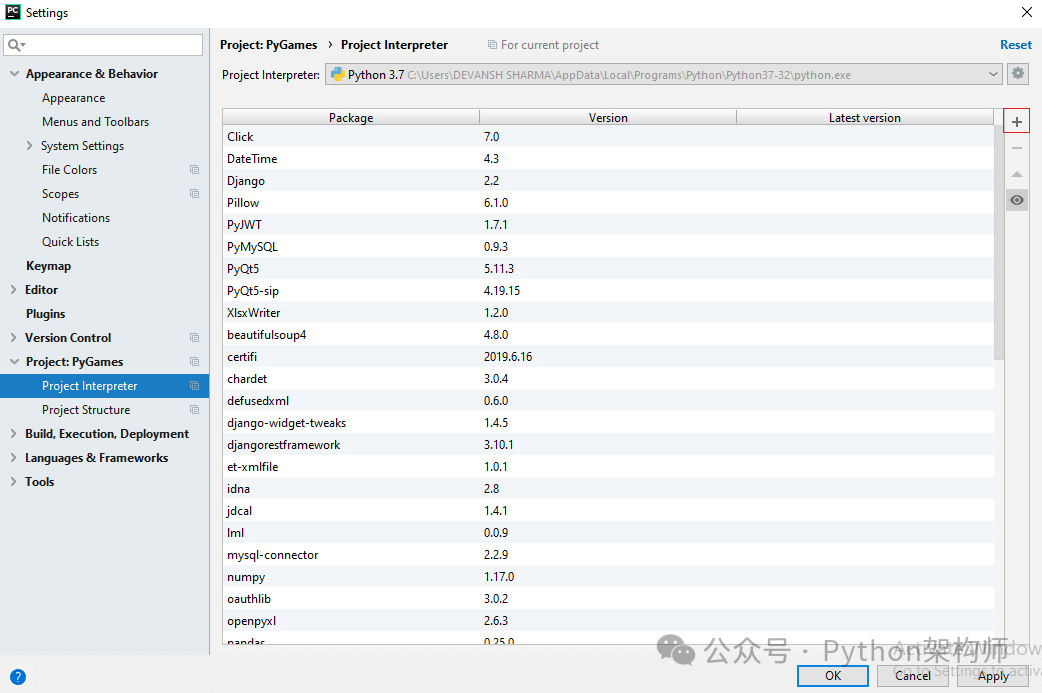Click the Reset link

tap(1015, 45)
